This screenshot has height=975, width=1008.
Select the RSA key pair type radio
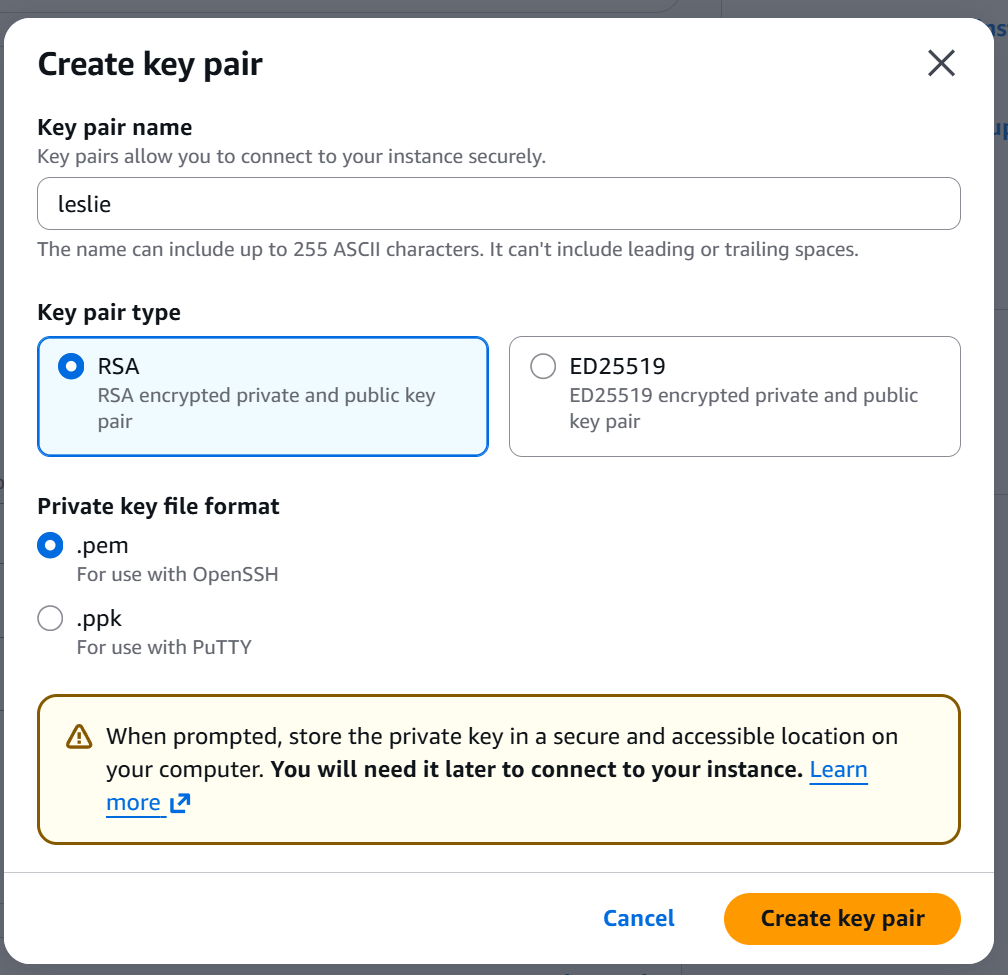pos(70,367)
